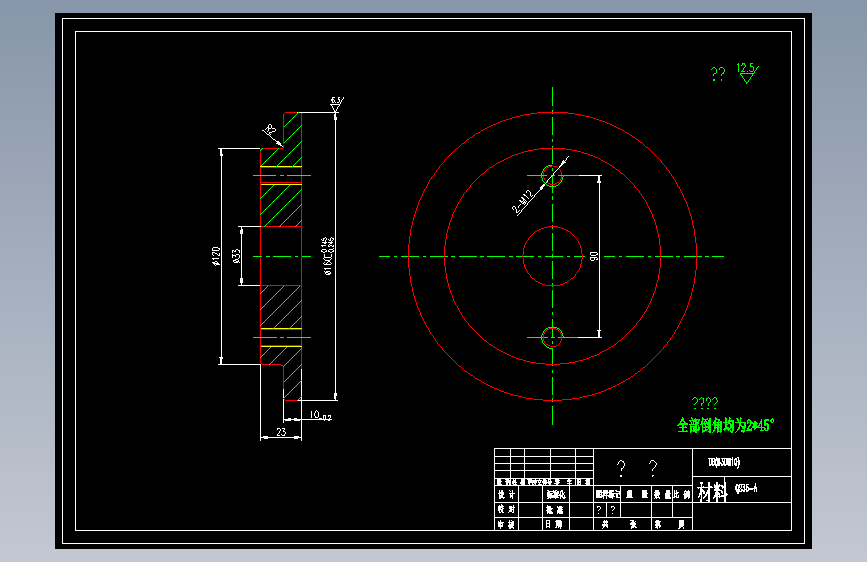
Task: Select the Q235-A material value
Action: pyautogui.click(x=746, y=488)
